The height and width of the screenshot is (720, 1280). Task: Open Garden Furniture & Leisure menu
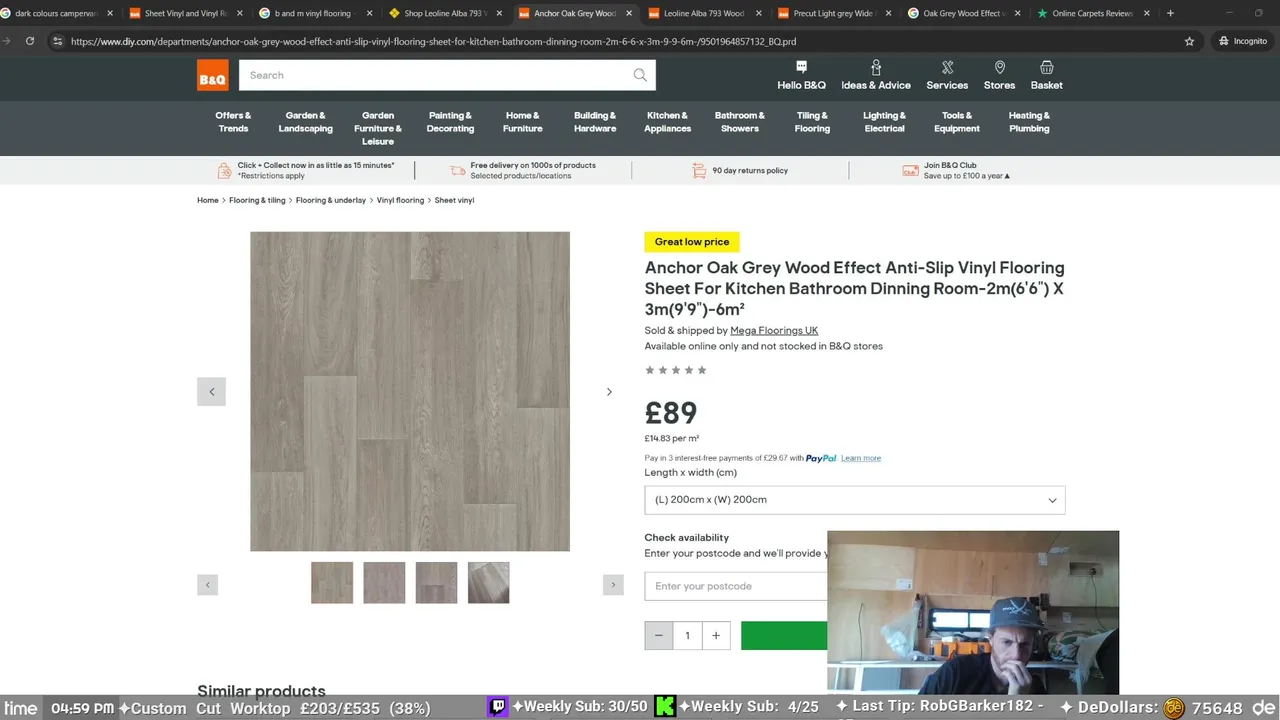(378, 128)
